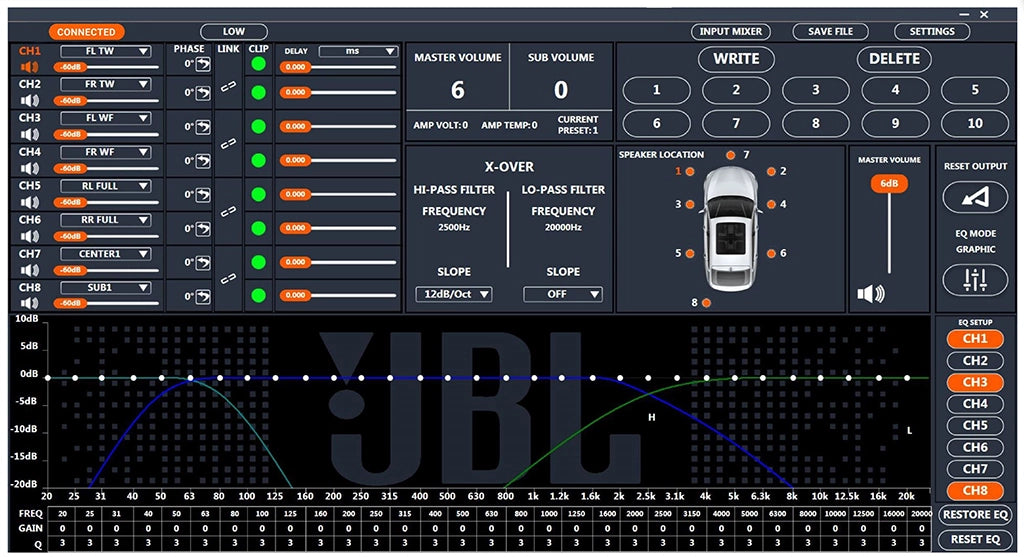The image size is (1024, 557).
Task: Invert CH8 phase icon
Action: point(204,296)
